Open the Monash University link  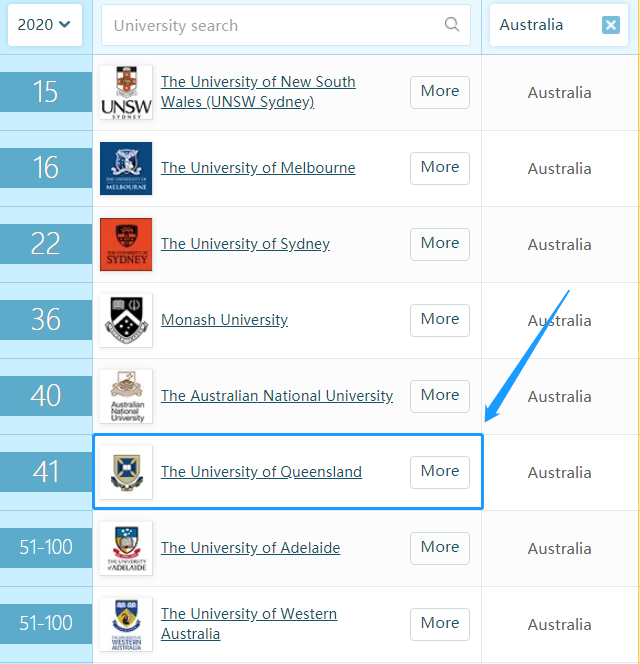(224, 320)
